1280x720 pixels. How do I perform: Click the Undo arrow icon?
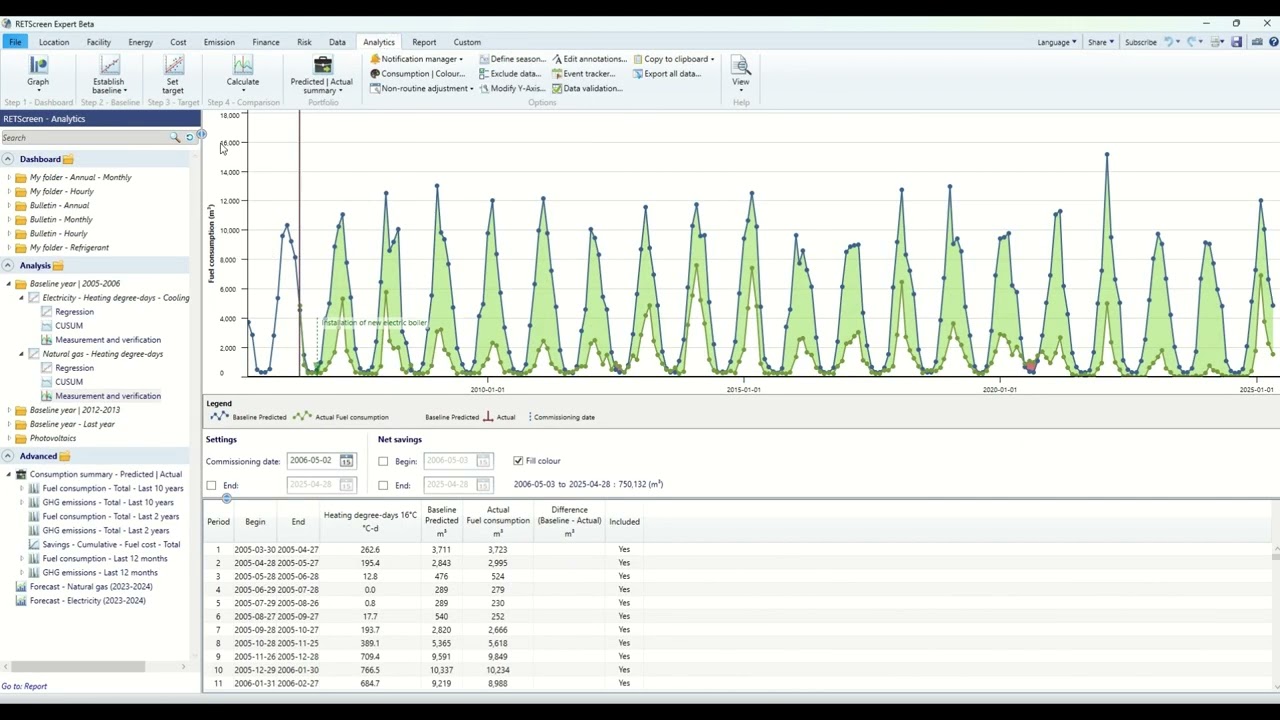click(x=1169, y=42)
